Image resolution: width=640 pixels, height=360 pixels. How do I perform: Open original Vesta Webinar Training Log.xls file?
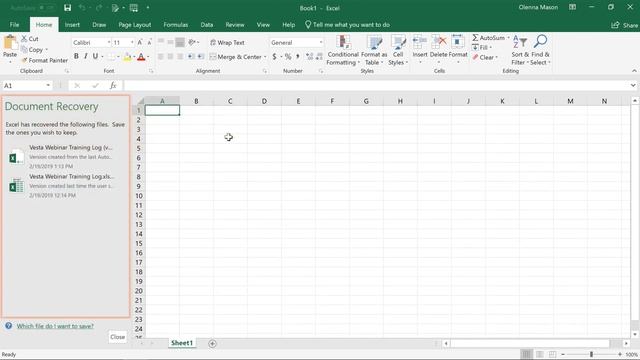click(x=65, y=186)
